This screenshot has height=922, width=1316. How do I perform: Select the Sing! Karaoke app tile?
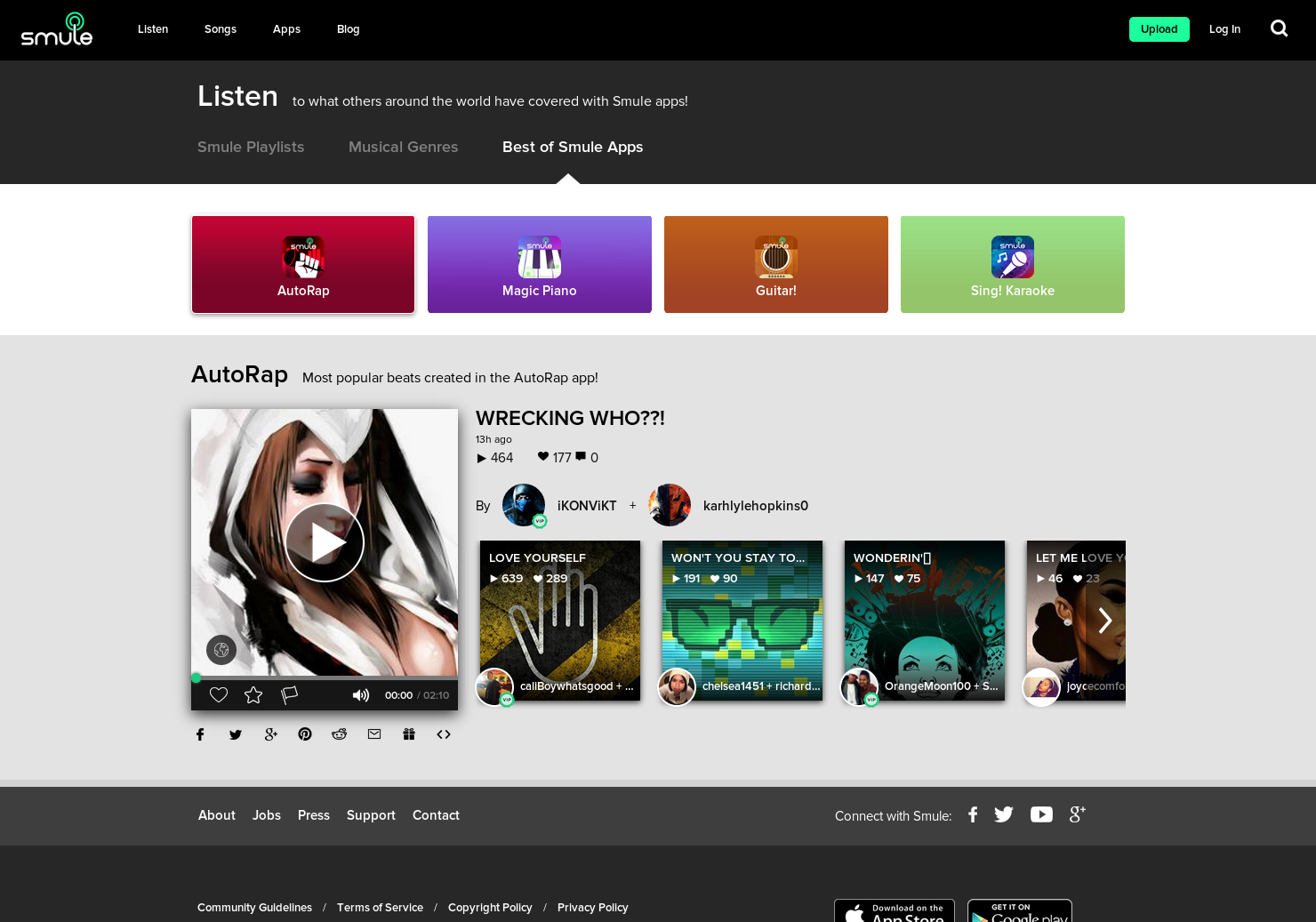coord(1013,265)
